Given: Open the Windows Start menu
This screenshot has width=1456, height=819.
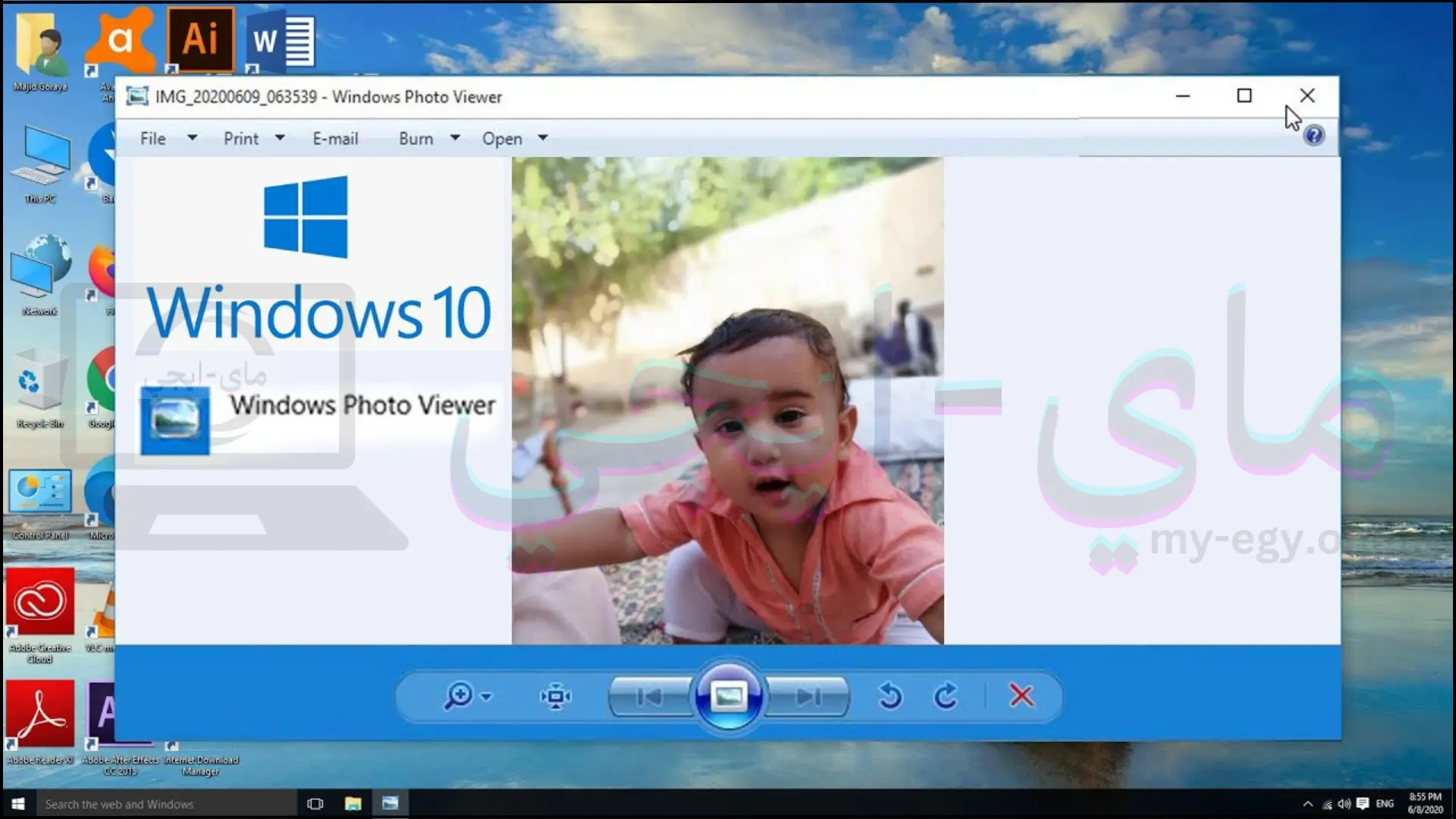Looking at the screenshot, I should pyautogui.click(x=18, y=804).
